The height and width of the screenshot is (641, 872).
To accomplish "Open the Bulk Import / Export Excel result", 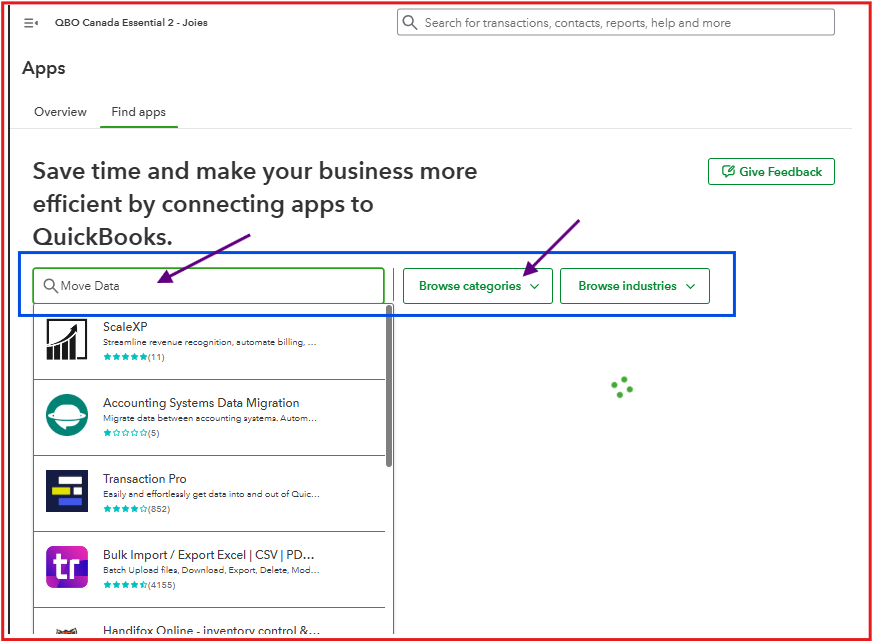I will tap(209, 569).
